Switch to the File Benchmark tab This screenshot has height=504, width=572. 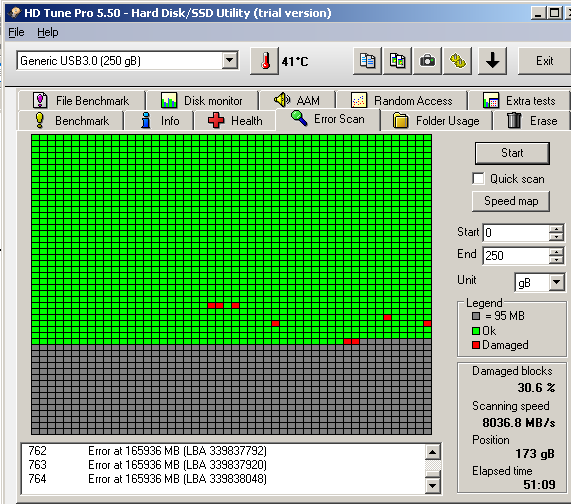tap(81, 100)
